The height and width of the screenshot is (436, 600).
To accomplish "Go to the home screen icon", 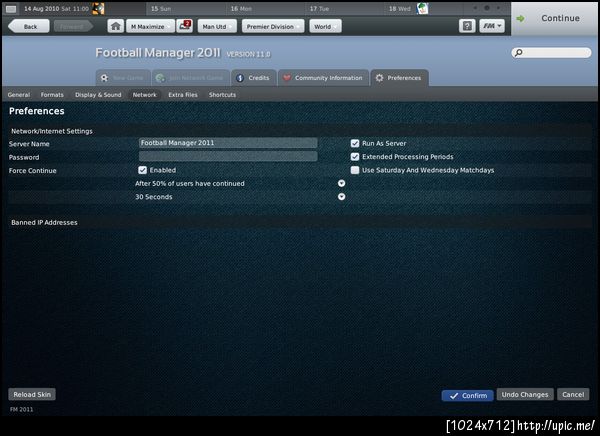I will [x=116, y=26].
